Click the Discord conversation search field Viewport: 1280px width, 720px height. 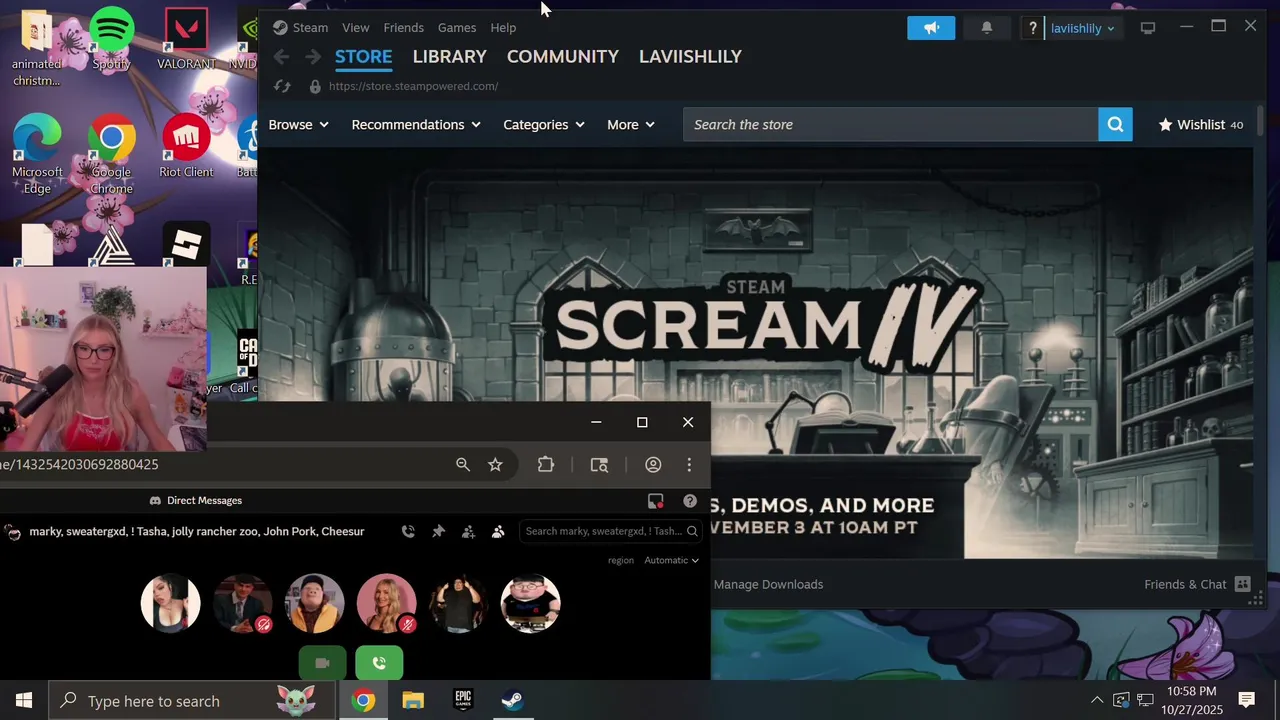[610, 531]
